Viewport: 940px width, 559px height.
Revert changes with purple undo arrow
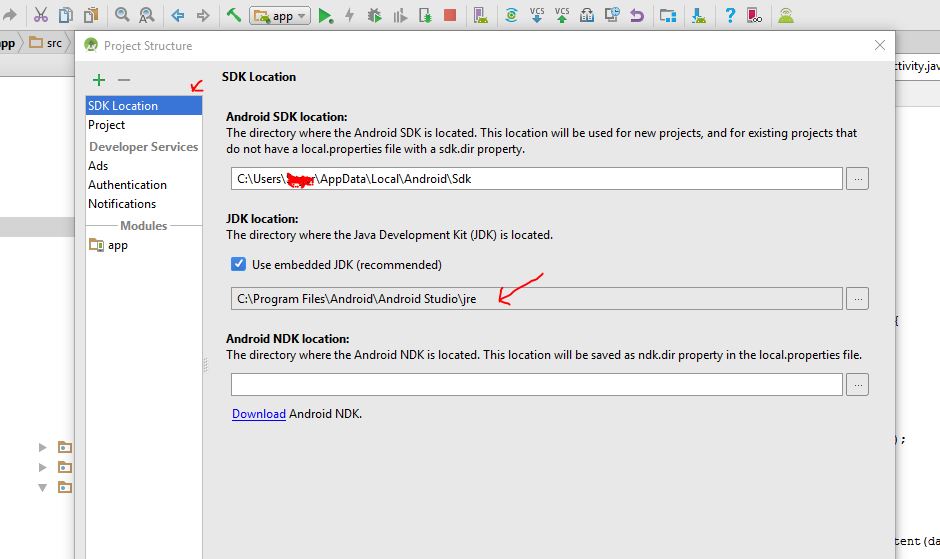[x=637, y=16]
